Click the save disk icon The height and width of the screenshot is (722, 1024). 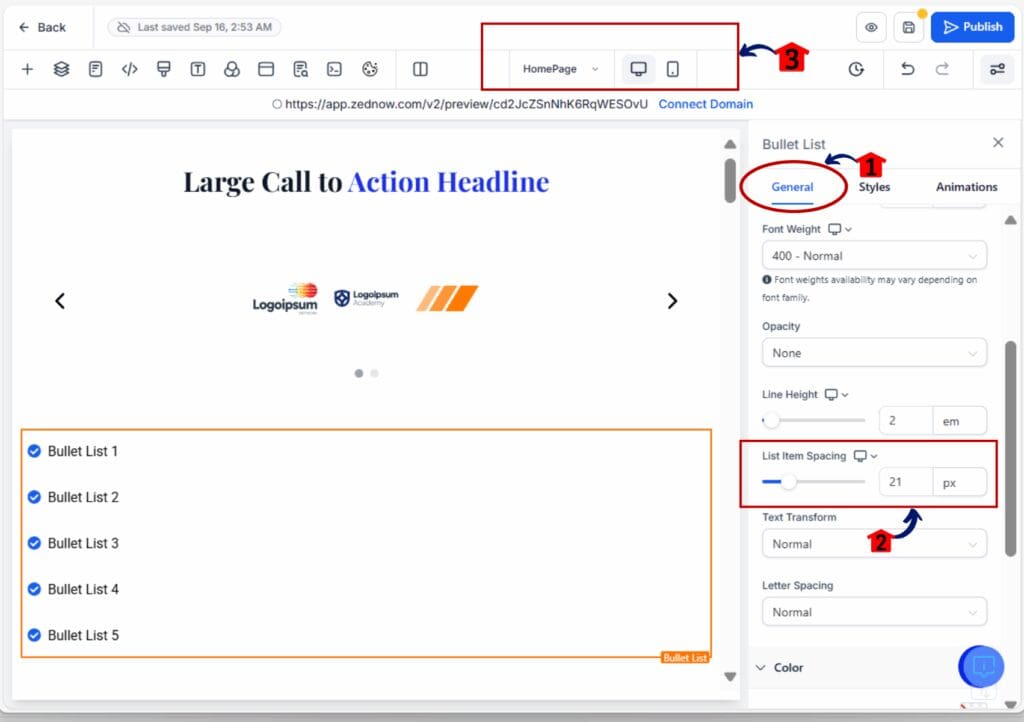coord(908,28)
